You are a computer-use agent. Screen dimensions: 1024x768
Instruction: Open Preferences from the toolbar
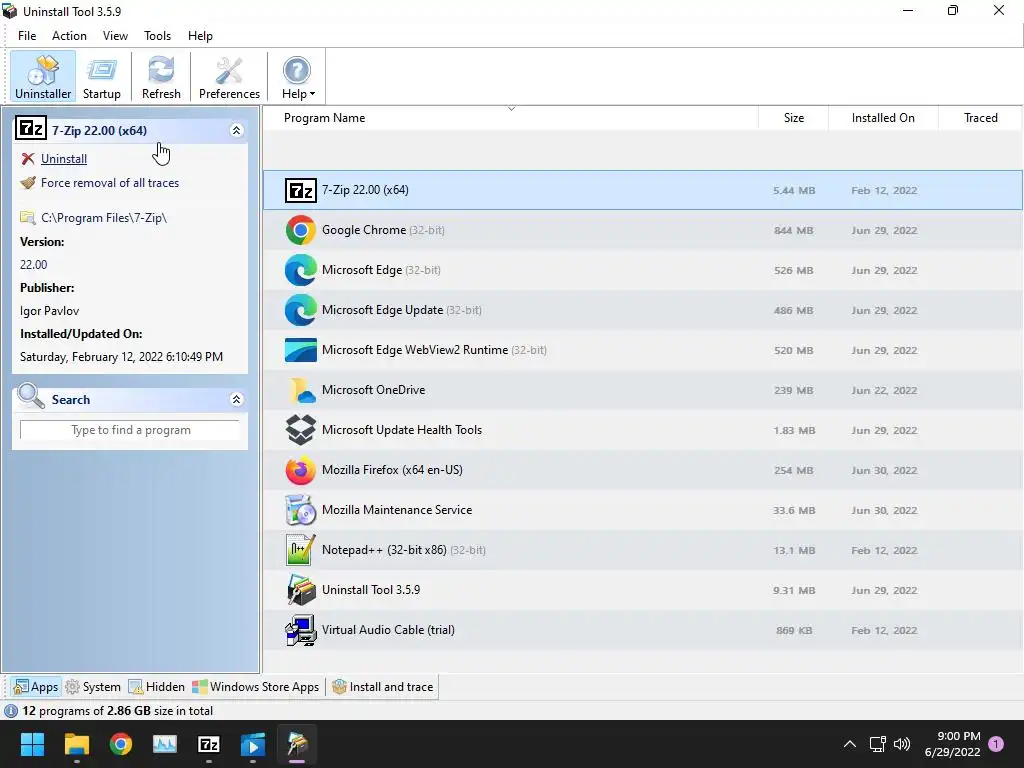[x=229, y=76]
